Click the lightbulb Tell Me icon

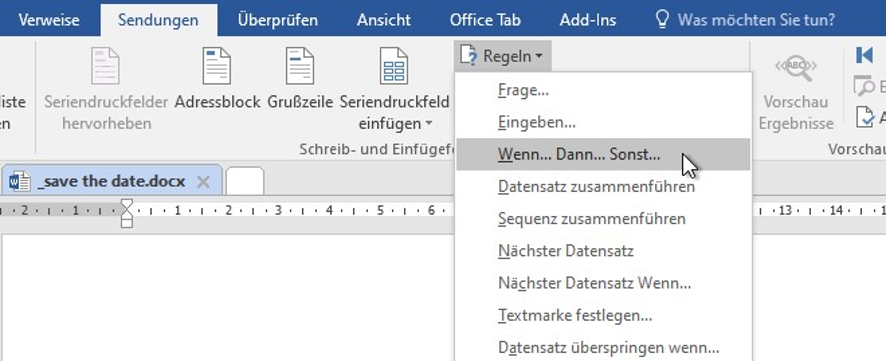tap(661, 19)
